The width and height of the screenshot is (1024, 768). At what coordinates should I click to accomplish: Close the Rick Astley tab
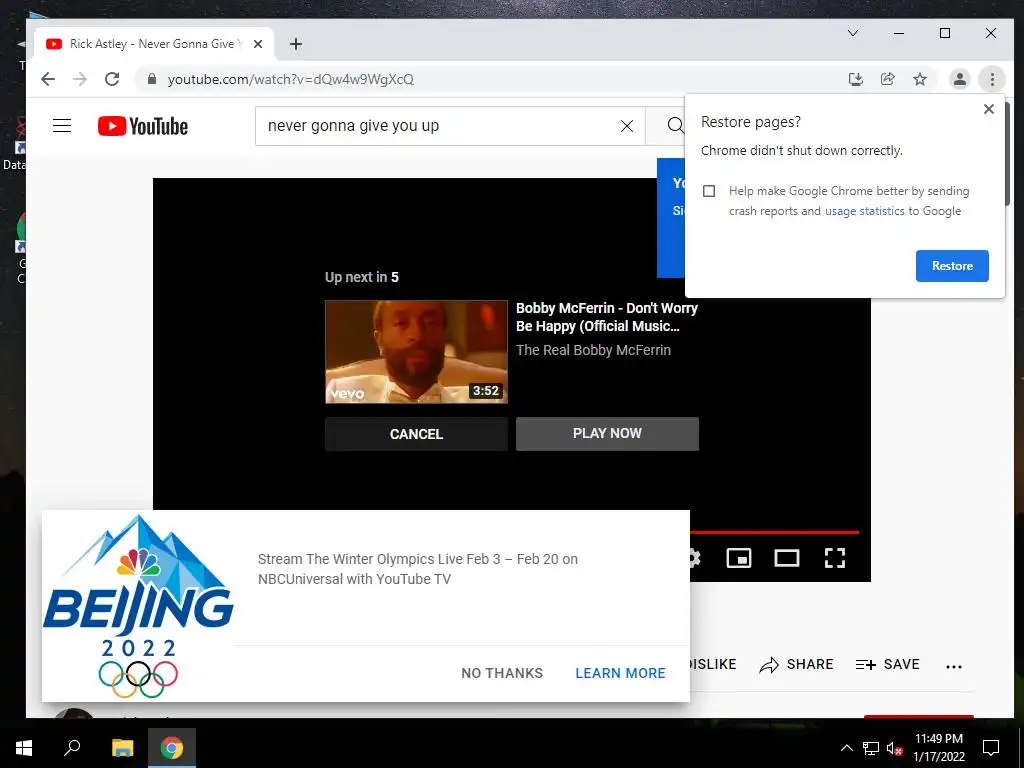pos(258,44)
